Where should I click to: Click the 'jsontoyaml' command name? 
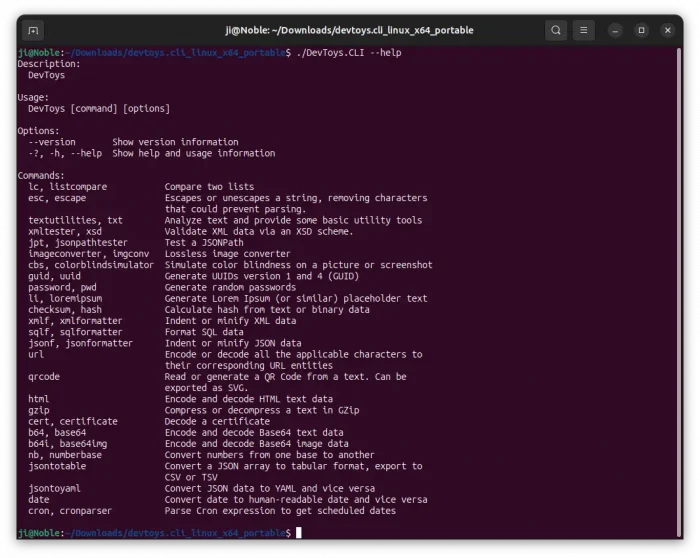[x=54, y=488]
